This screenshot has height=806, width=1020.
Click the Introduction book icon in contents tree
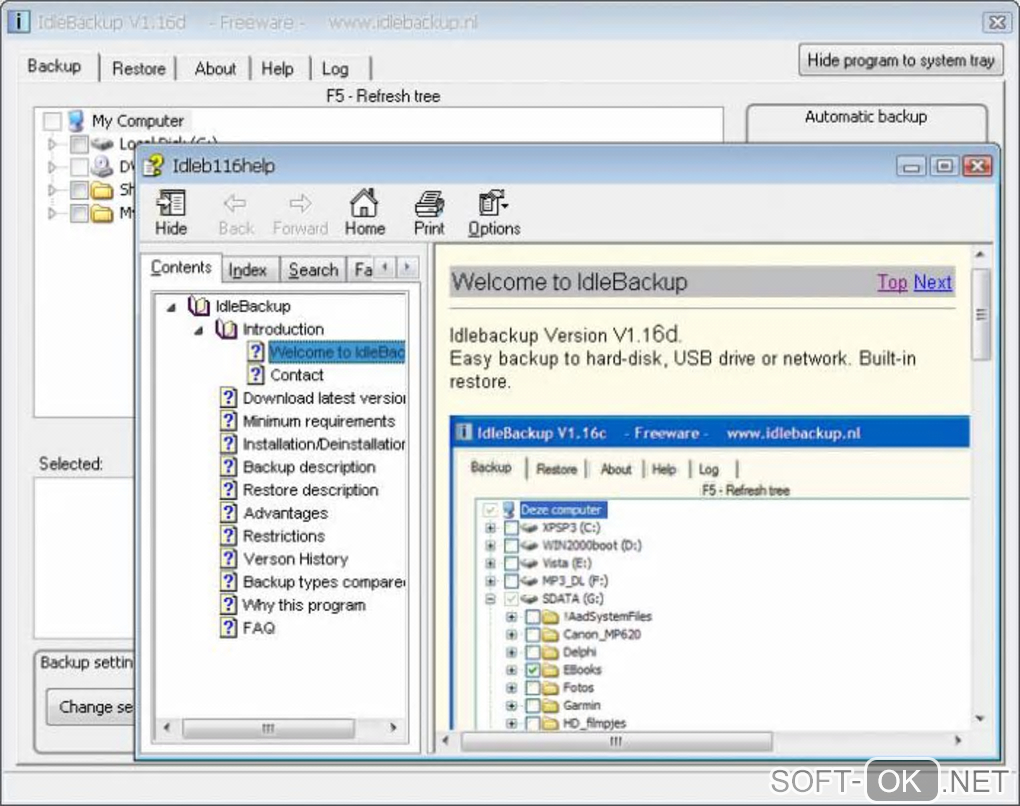point(226,329)
